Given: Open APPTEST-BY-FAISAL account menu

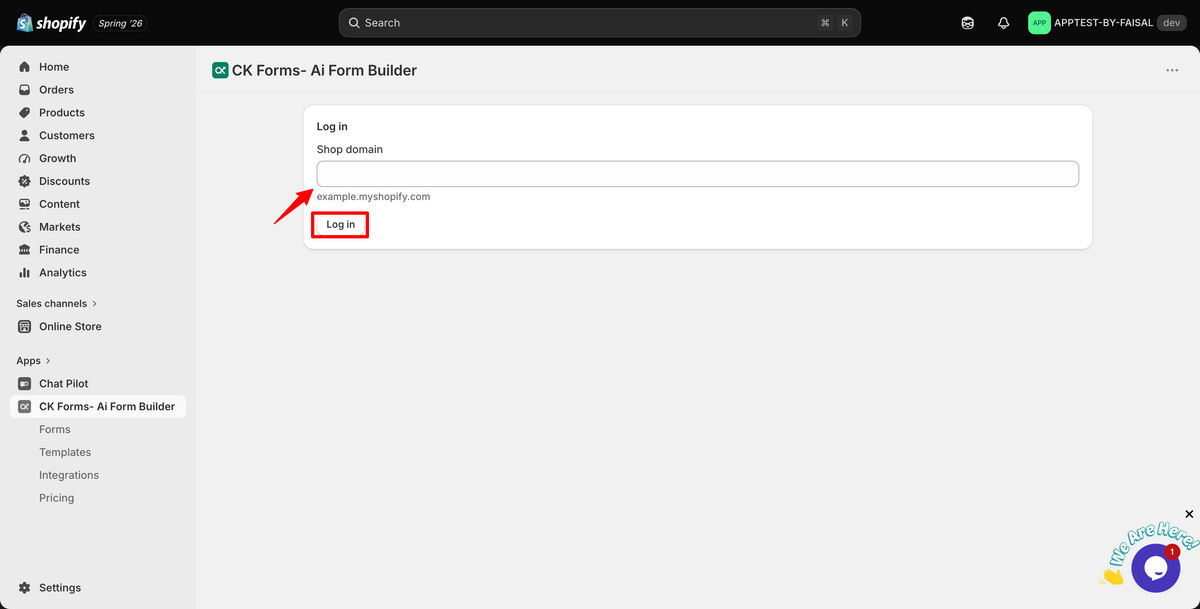Looking at the screenshot, I should point(1108,23).
